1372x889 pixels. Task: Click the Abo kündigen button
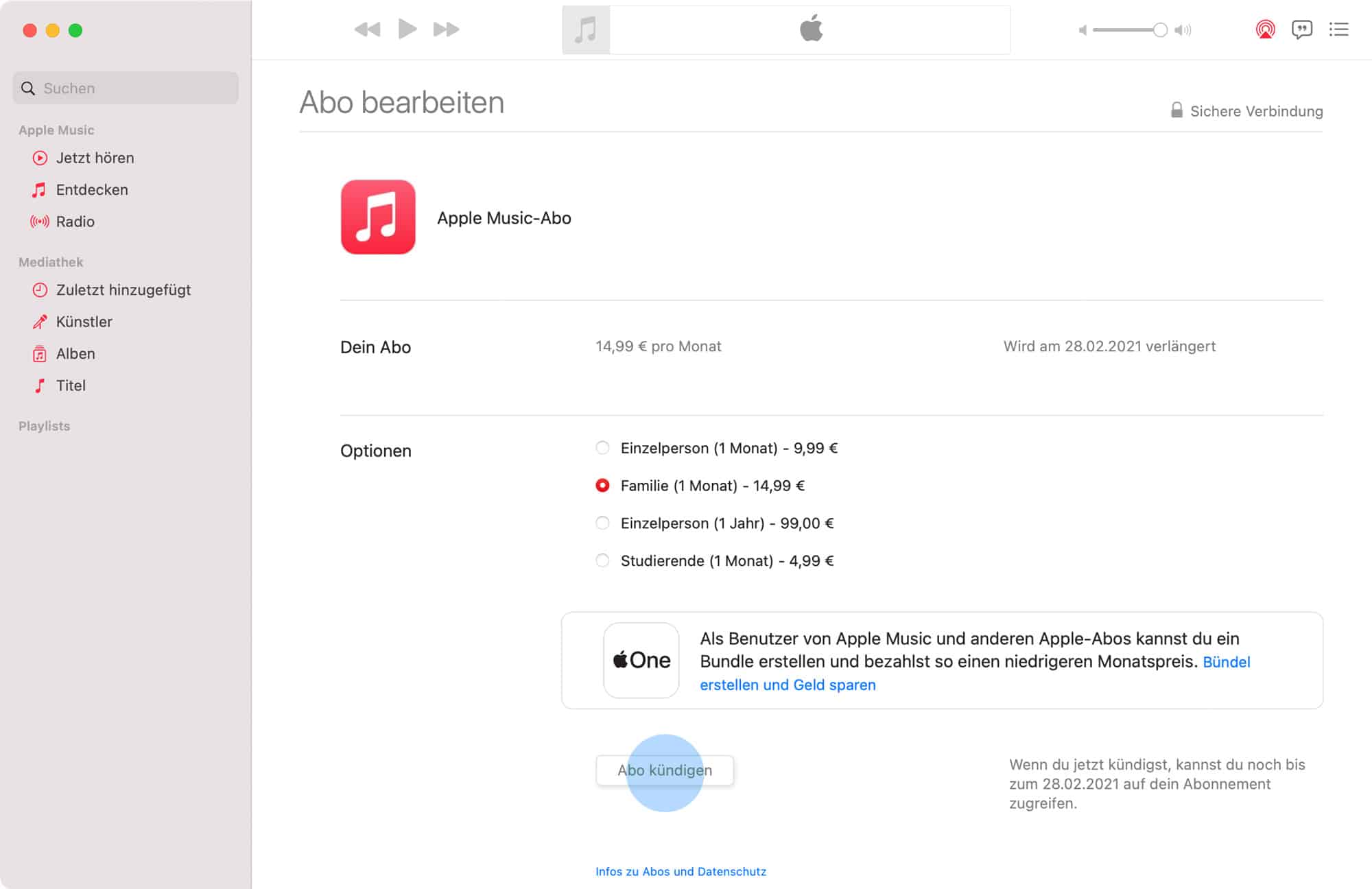tap(665, 770)
